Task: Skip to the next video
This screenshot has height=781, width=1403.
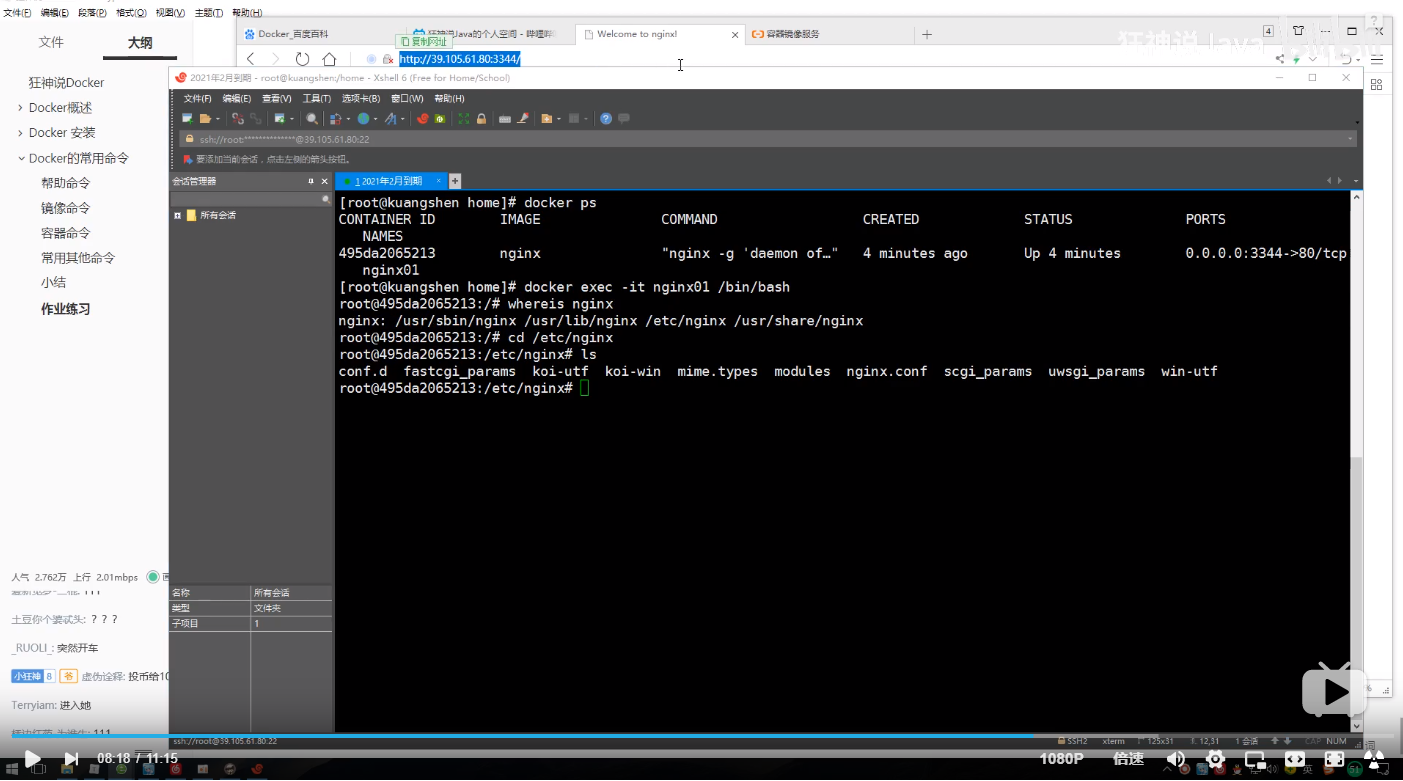Action: [71, 759]
